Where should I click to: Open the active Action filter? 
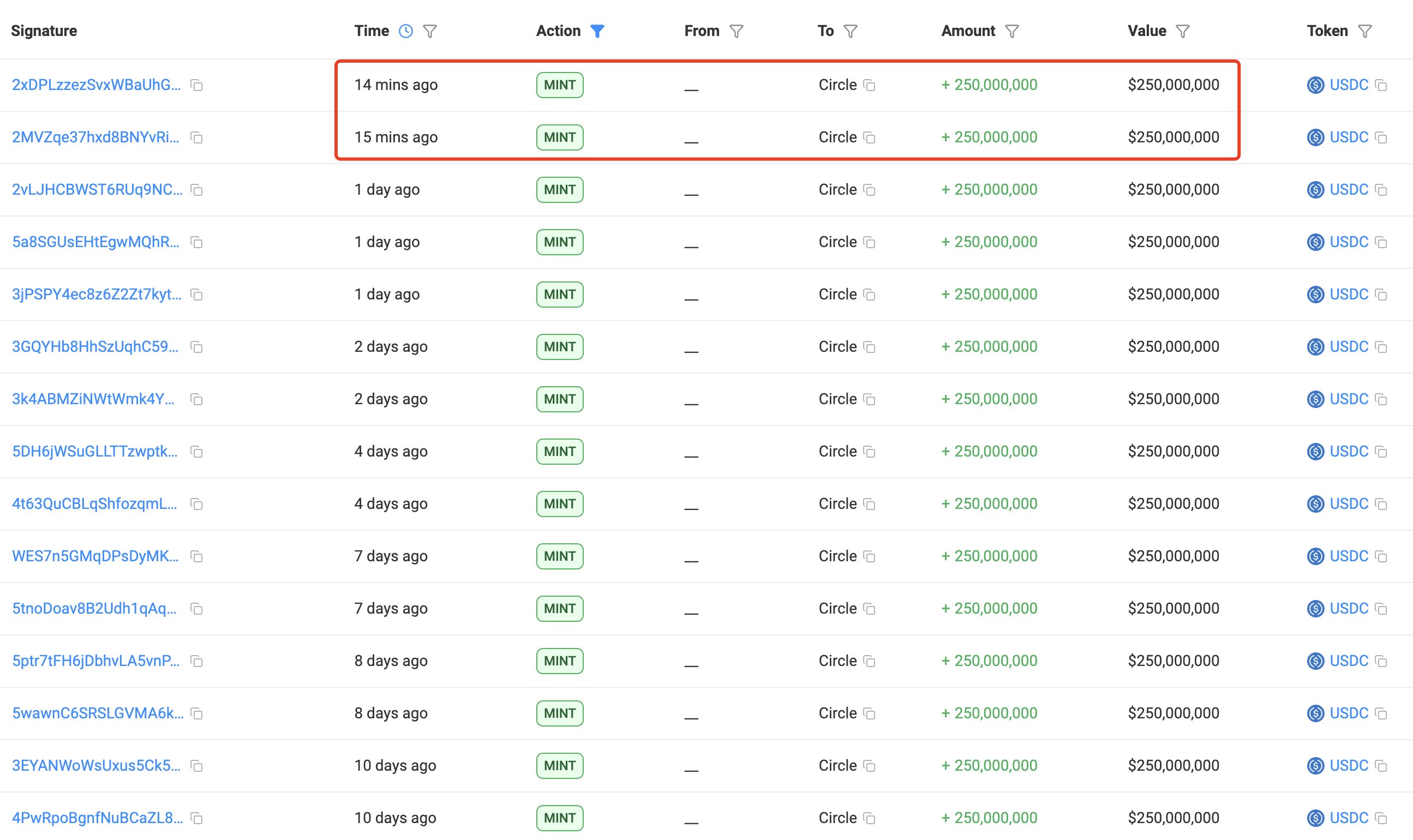pyautogui.click(x=597, y=31)
